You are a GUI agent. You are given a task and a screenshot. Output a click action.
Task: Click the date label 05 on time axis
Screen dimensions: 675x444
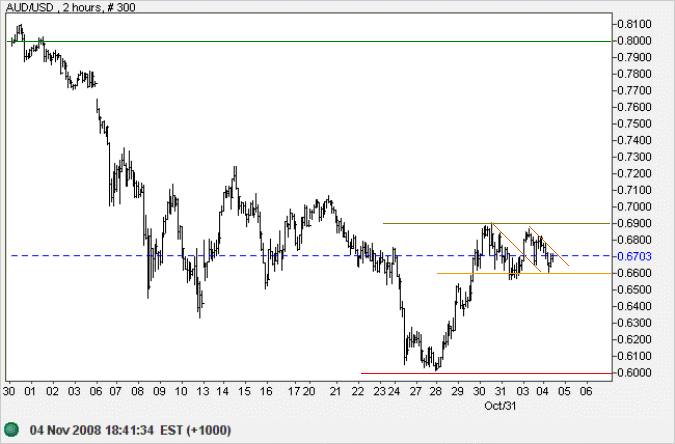pyautogui.click(x=564, y=391)
